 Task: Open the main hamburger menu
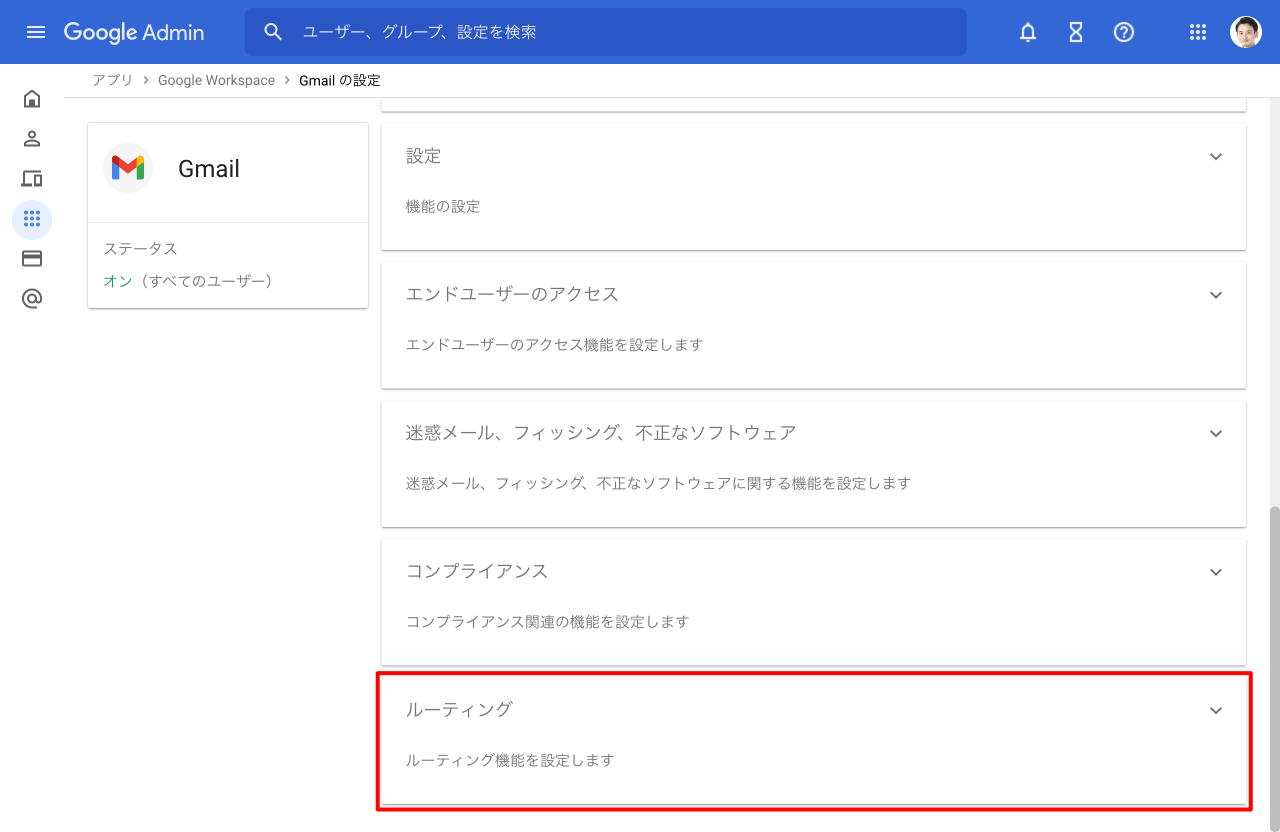click(x=36, y=32)
